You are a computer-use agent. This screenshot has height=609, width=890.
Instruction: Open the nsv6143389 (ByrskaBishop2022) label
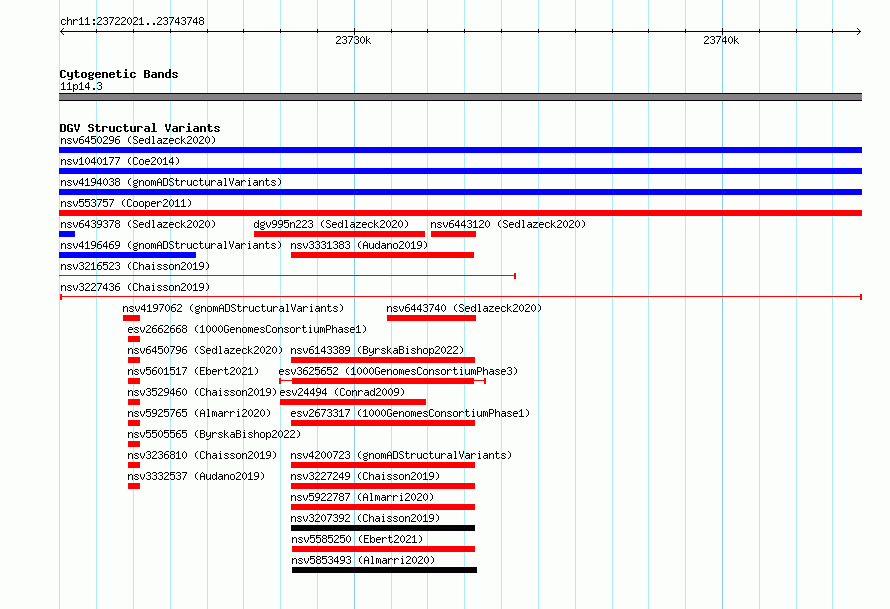click(377, 350)
